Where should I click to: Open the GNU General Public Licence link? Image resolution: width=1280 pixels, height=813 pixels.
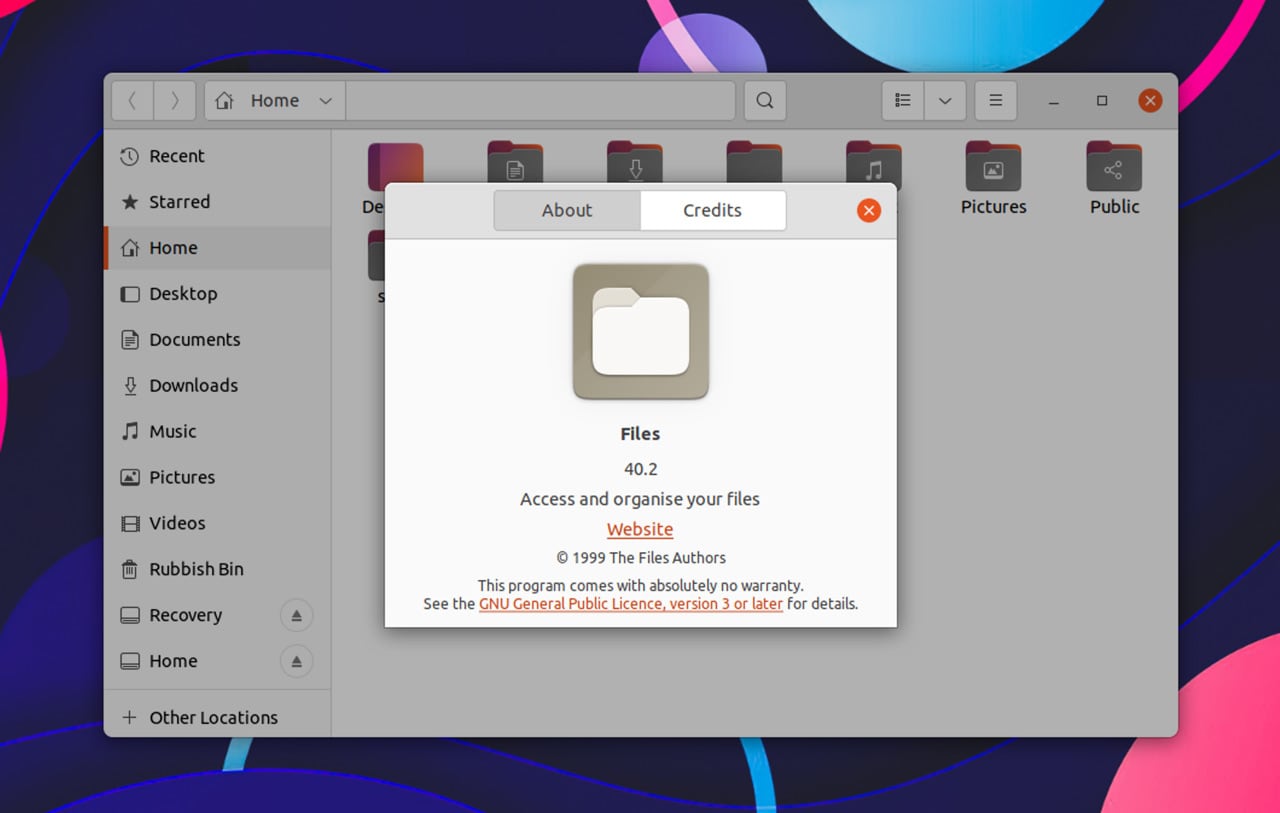click(x=631, y=604)
